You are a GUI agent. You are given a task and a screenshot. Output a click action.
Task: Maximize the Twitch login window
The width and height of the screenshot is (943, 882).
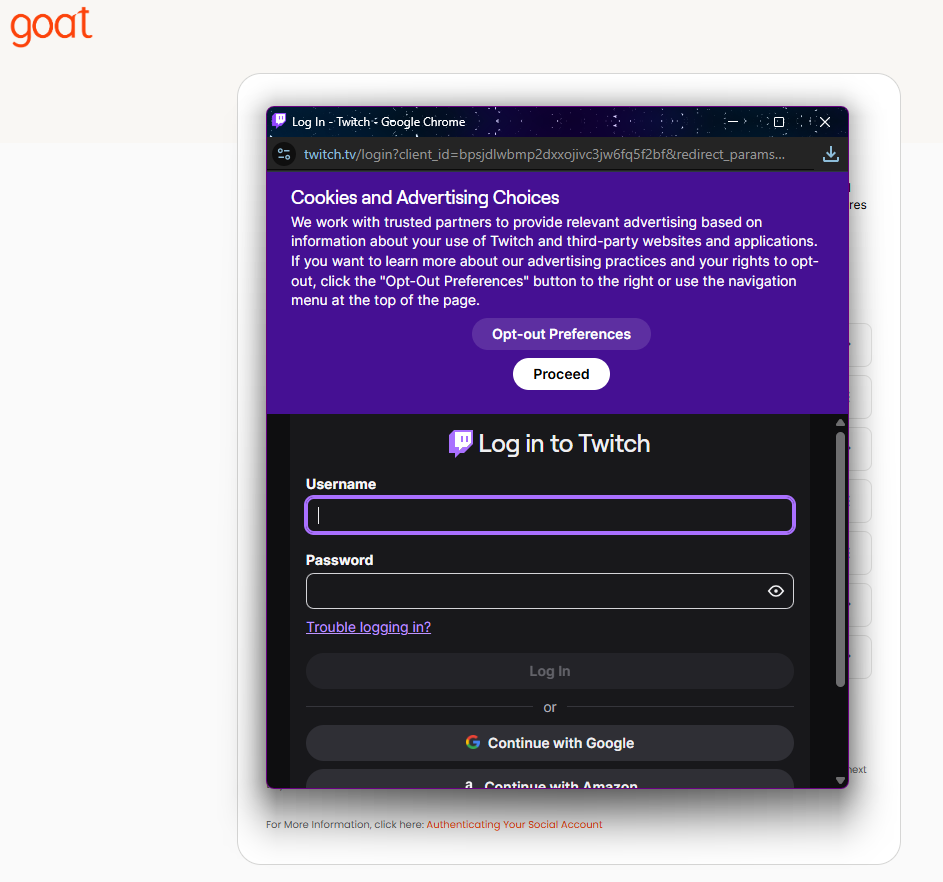click(779, 122)
